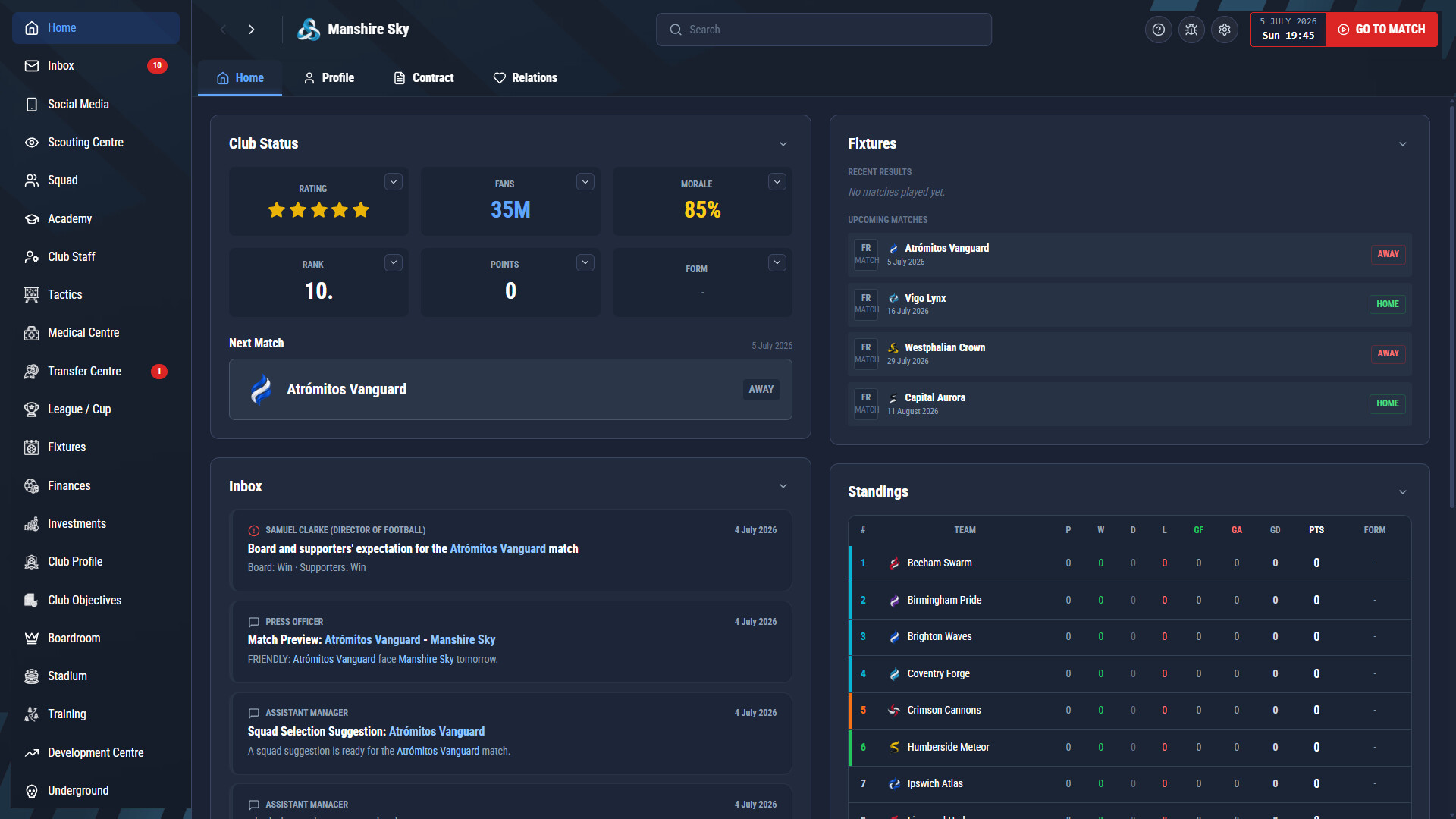Open the Squad page

(96, 180)
